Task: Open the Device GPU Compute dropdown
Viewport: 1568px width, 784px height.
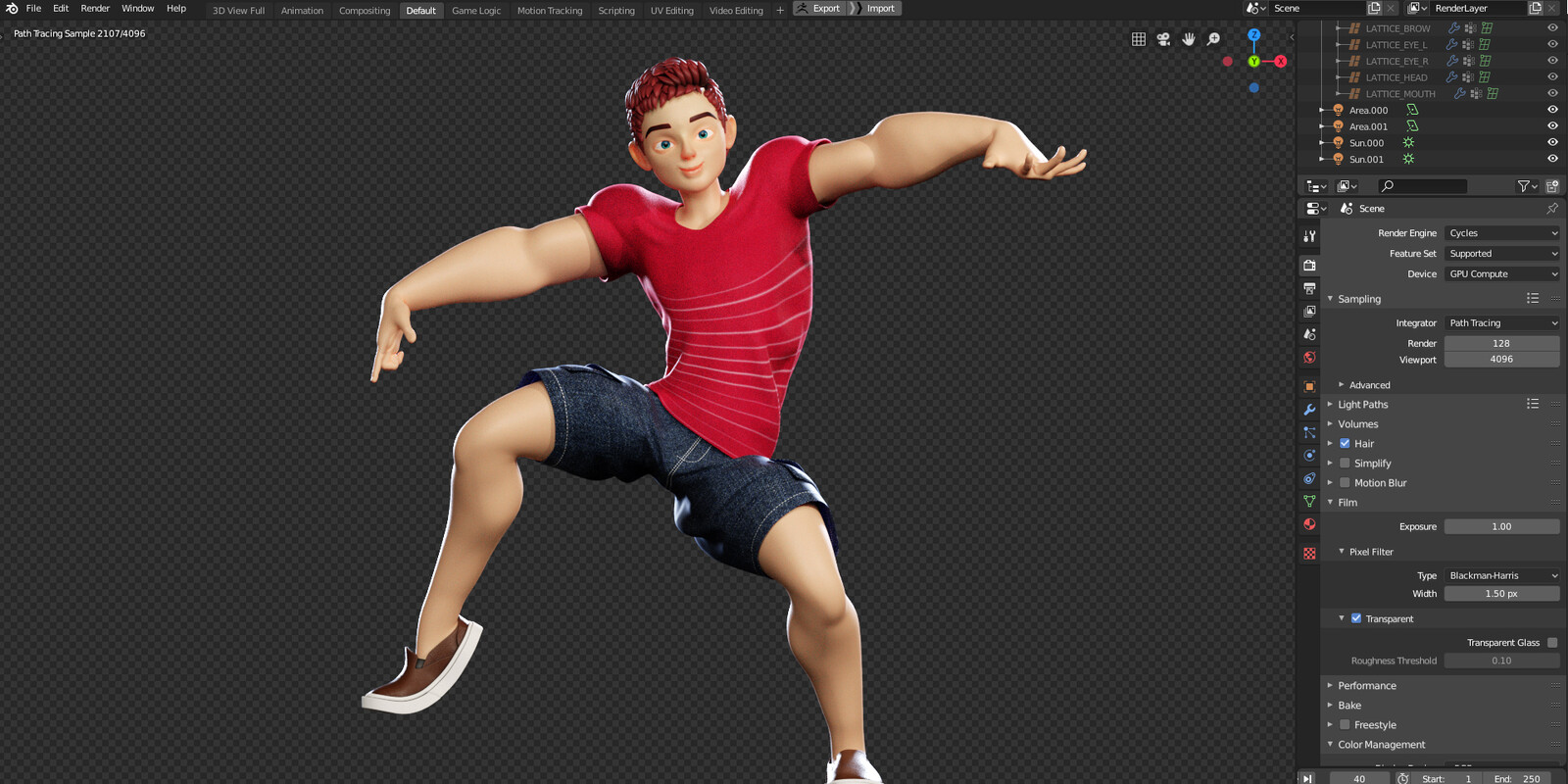Action: click(x=1501, y=274)
